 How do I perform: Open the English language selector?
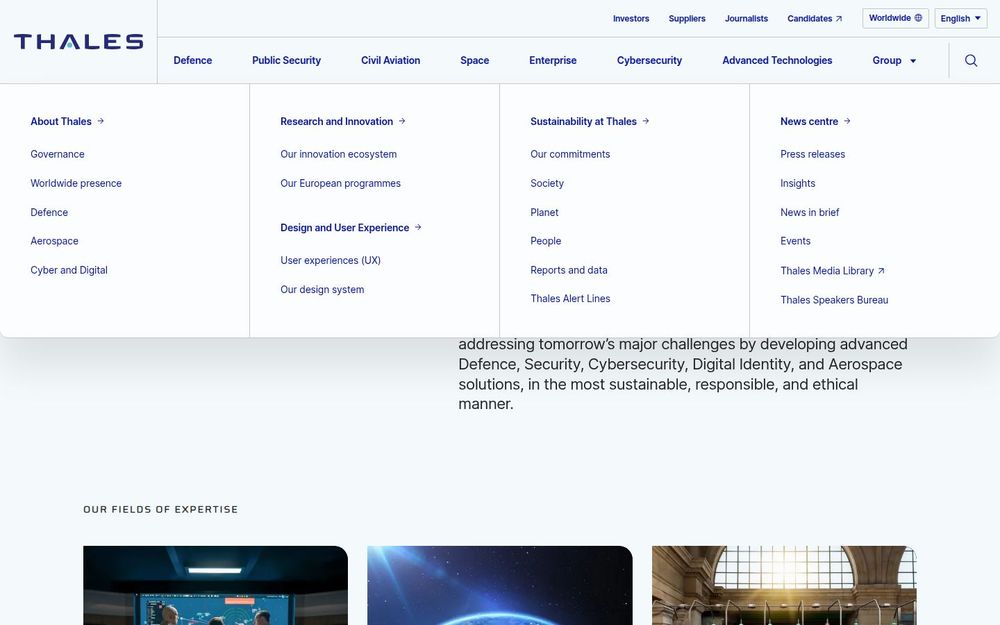959,17
